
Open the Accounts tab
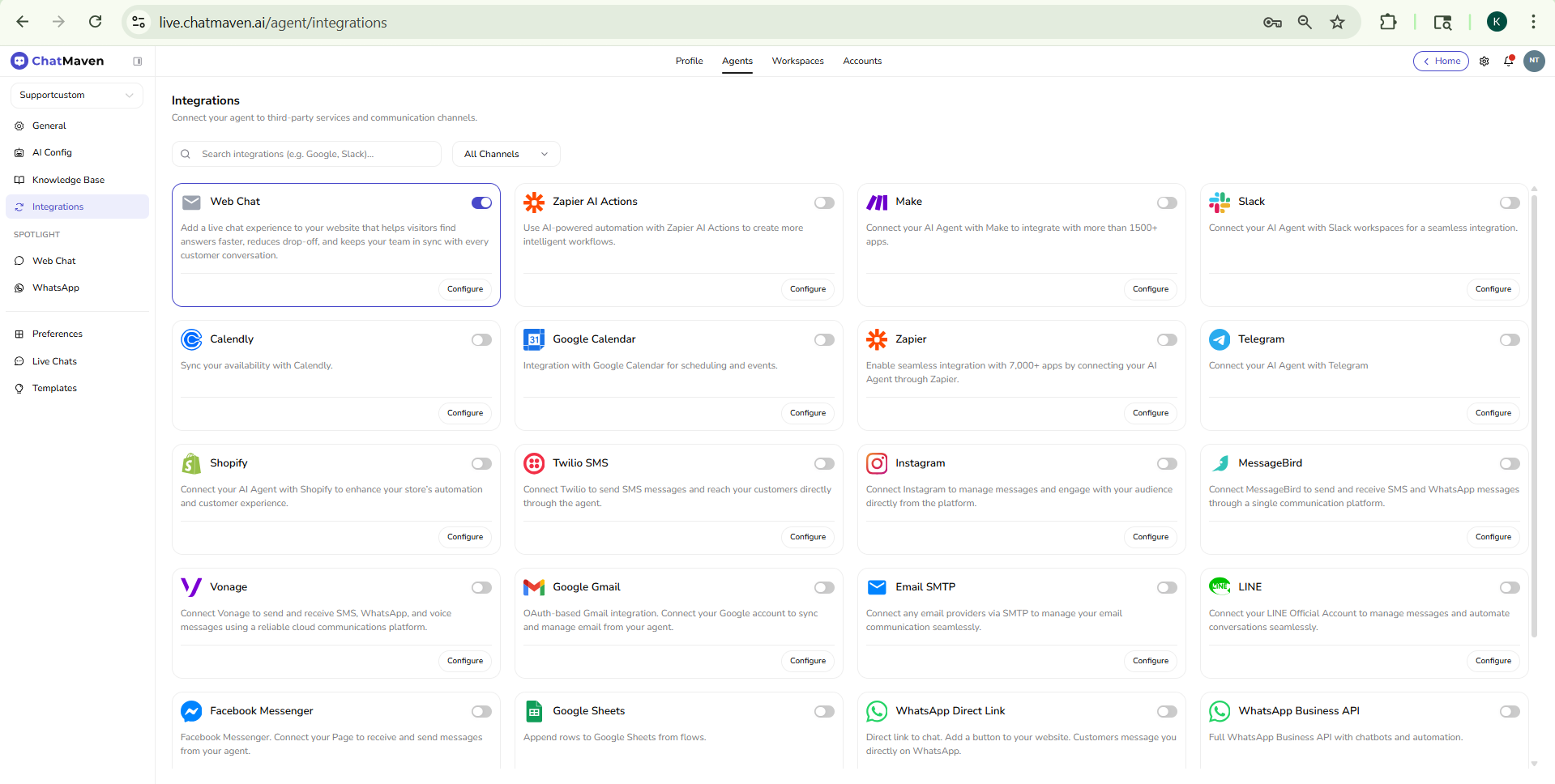861,61
